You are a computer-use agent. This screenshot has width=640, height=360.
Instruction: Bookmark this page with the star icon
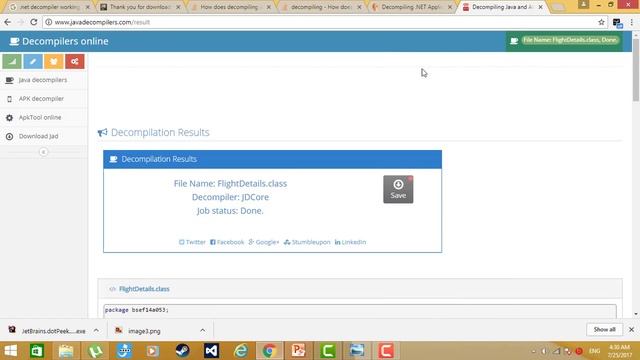tap(601, 22)
